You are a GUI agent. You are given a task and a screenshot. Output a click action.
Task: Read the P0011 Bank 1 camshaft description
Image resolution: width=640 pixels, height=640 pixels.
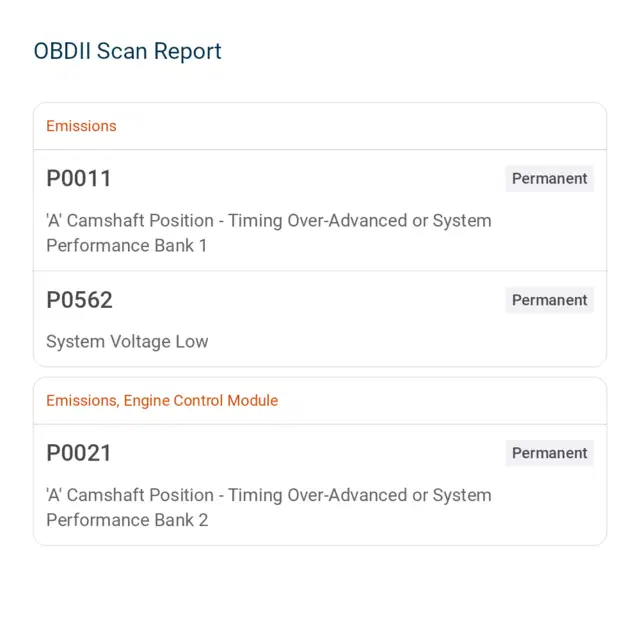tap(269, 233)
